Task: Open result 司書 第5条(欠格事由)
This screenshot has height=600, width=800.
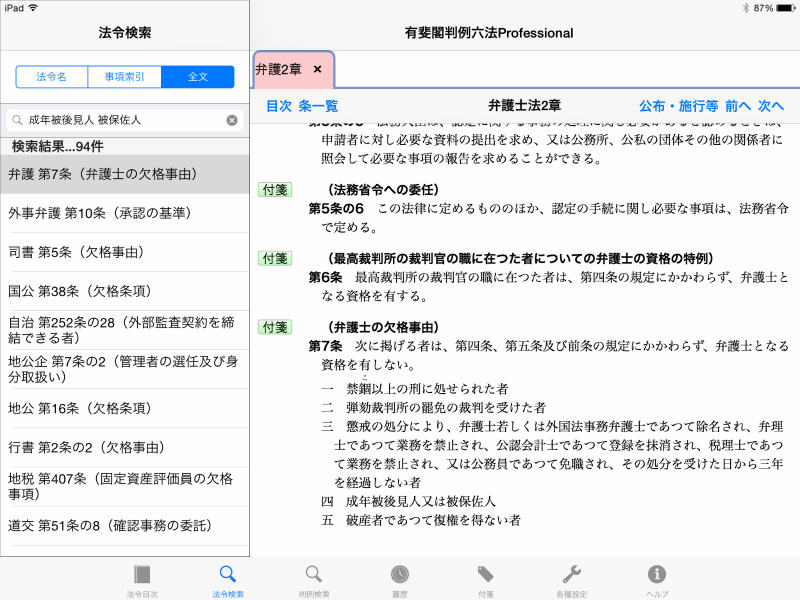Action: [x=124, y=252]
